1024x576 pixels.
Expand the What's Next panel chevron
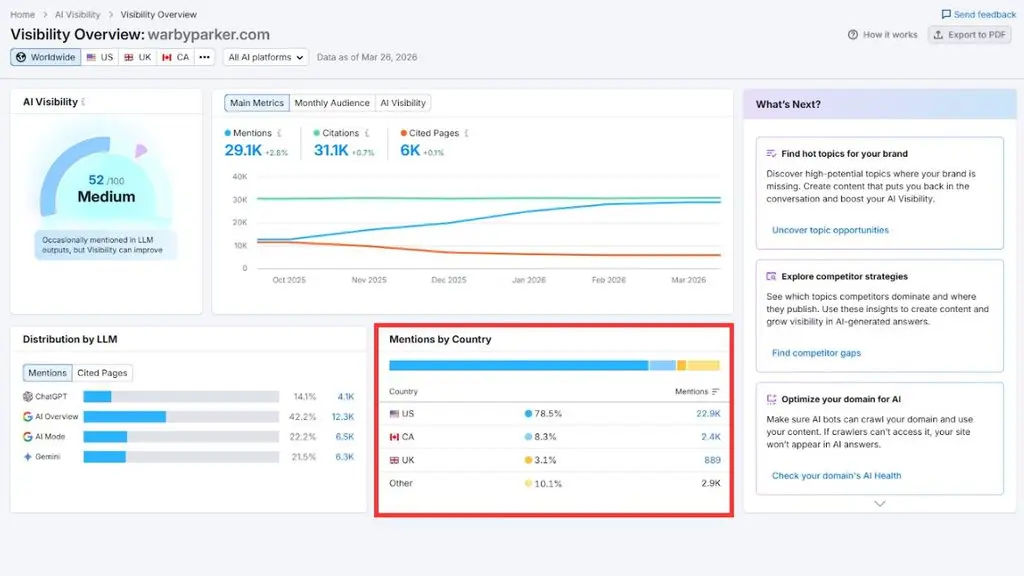tap(880, 504)
